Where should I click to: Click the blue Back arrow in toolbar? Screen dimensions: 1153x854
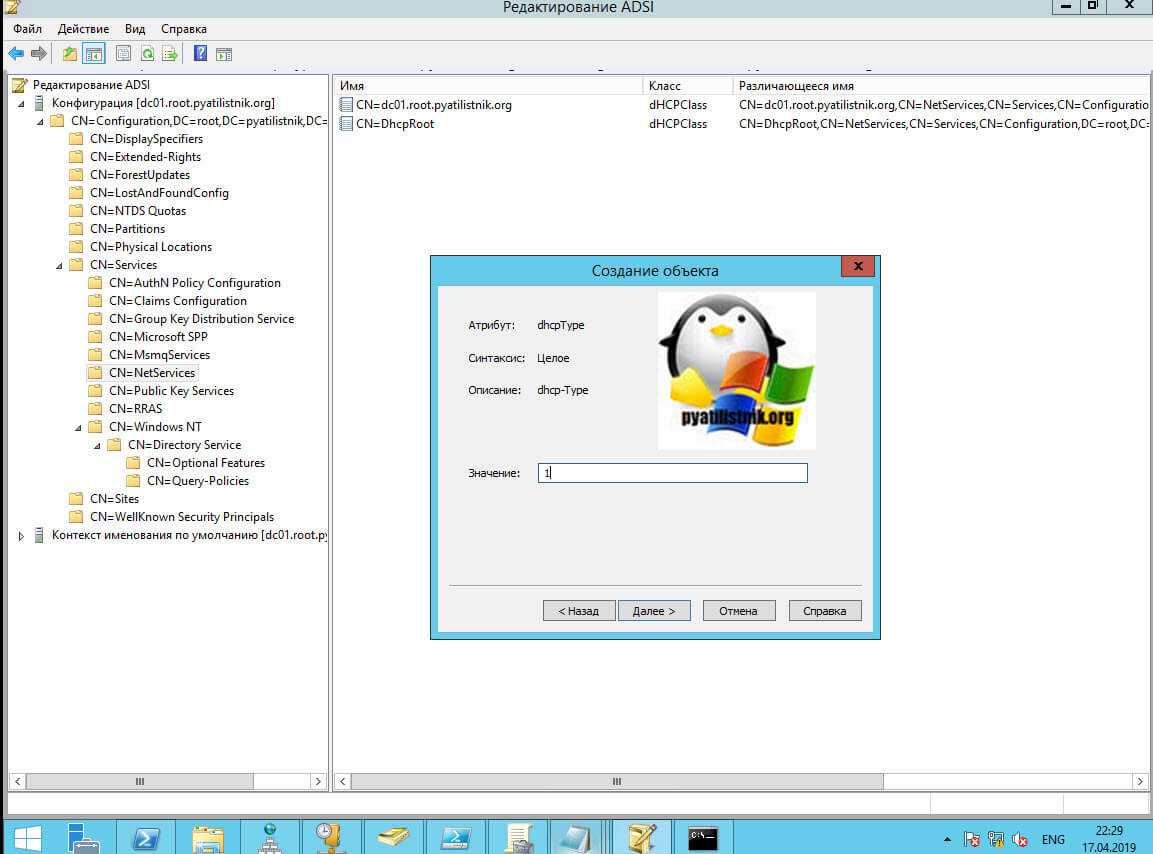pos(16,54)
